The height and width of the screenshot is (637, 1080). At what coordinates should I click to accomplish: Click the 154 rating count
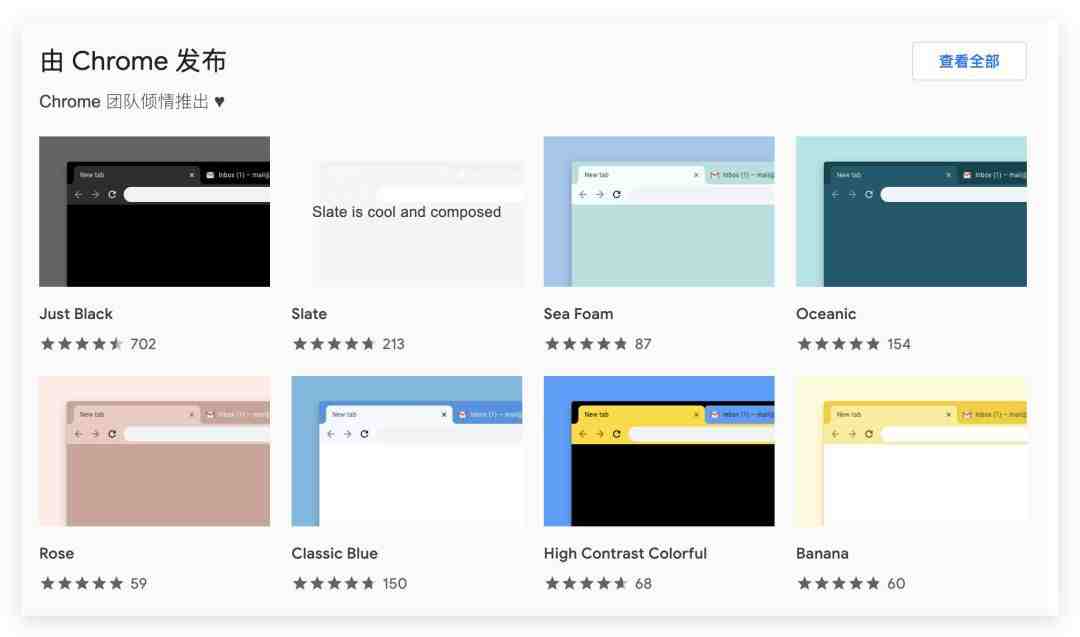tap(899, 344)
